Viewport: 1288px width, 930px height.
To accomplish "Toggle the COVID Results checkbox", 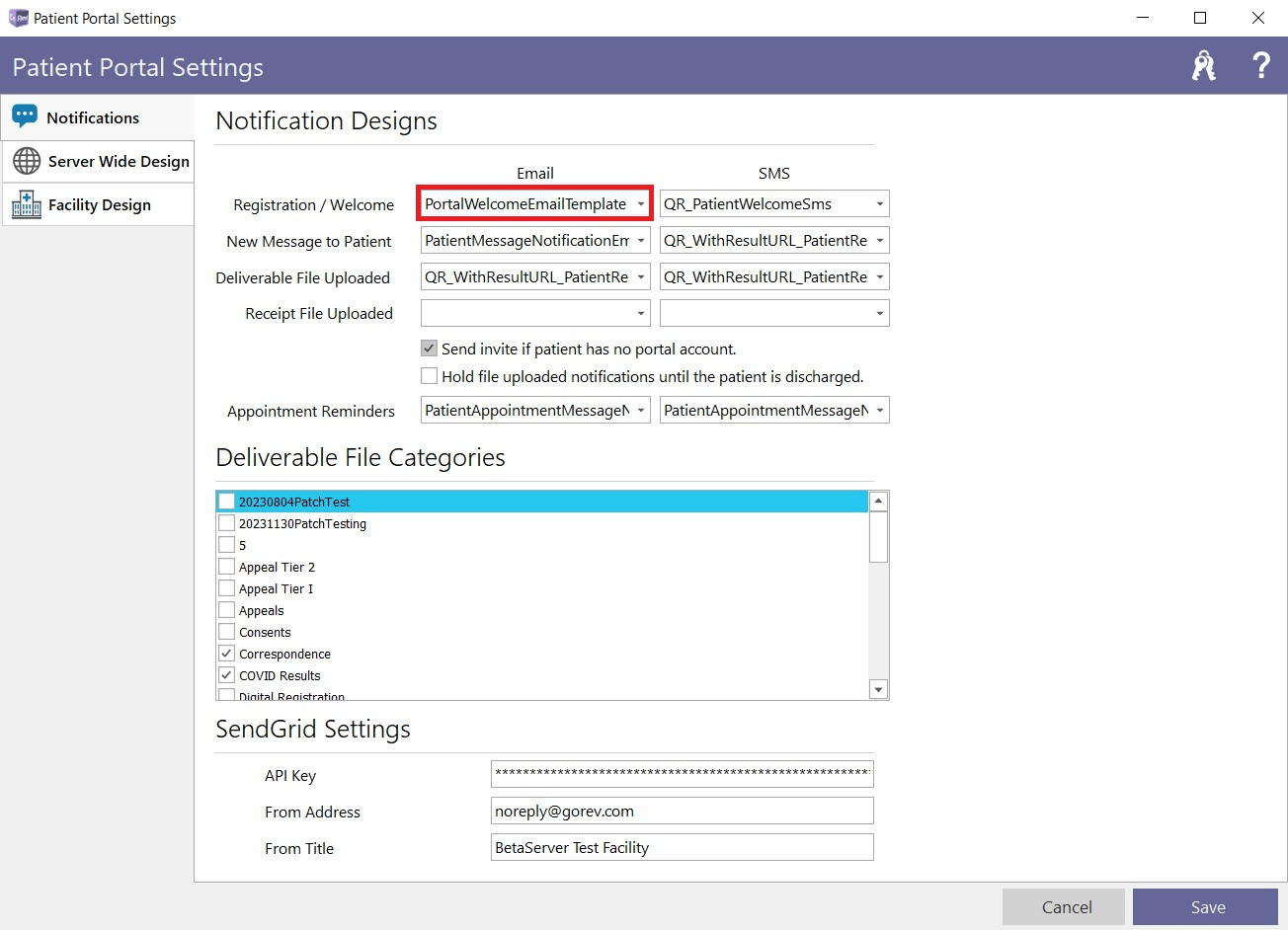I will point(226,674).
